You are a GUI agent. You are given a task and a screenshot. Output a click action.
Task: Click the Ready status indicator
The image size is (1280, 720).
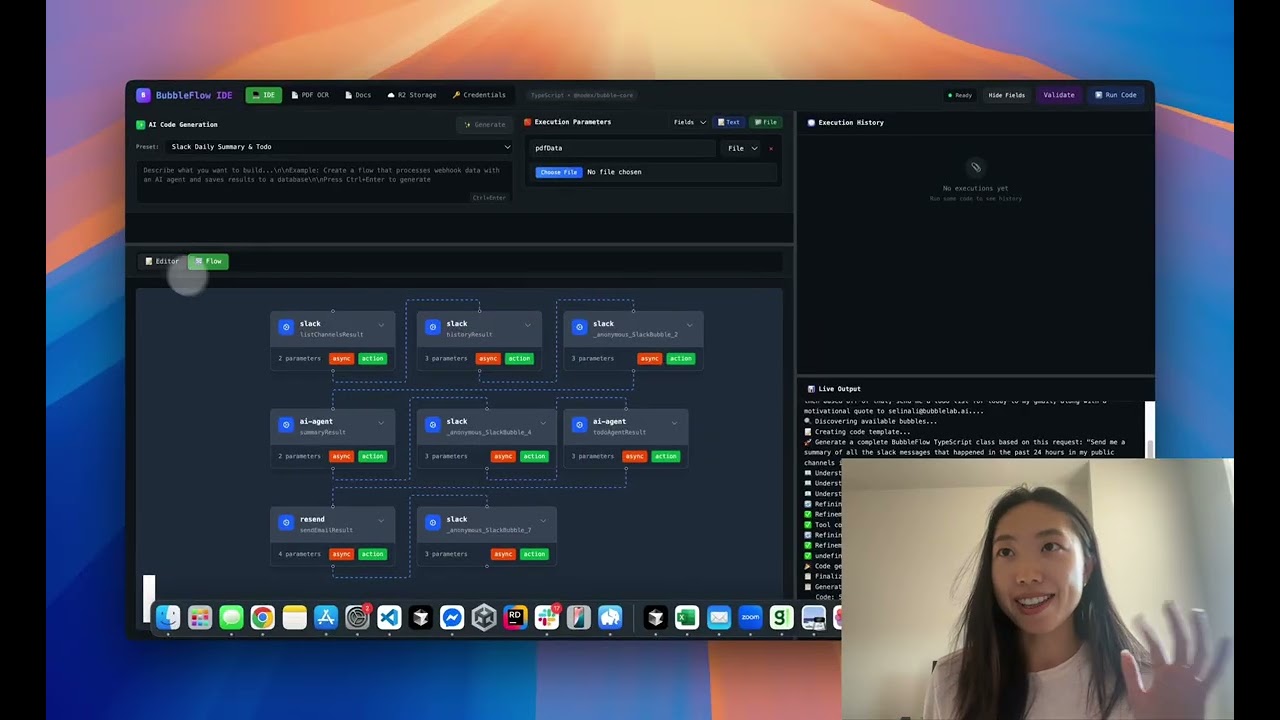(960, 95)
